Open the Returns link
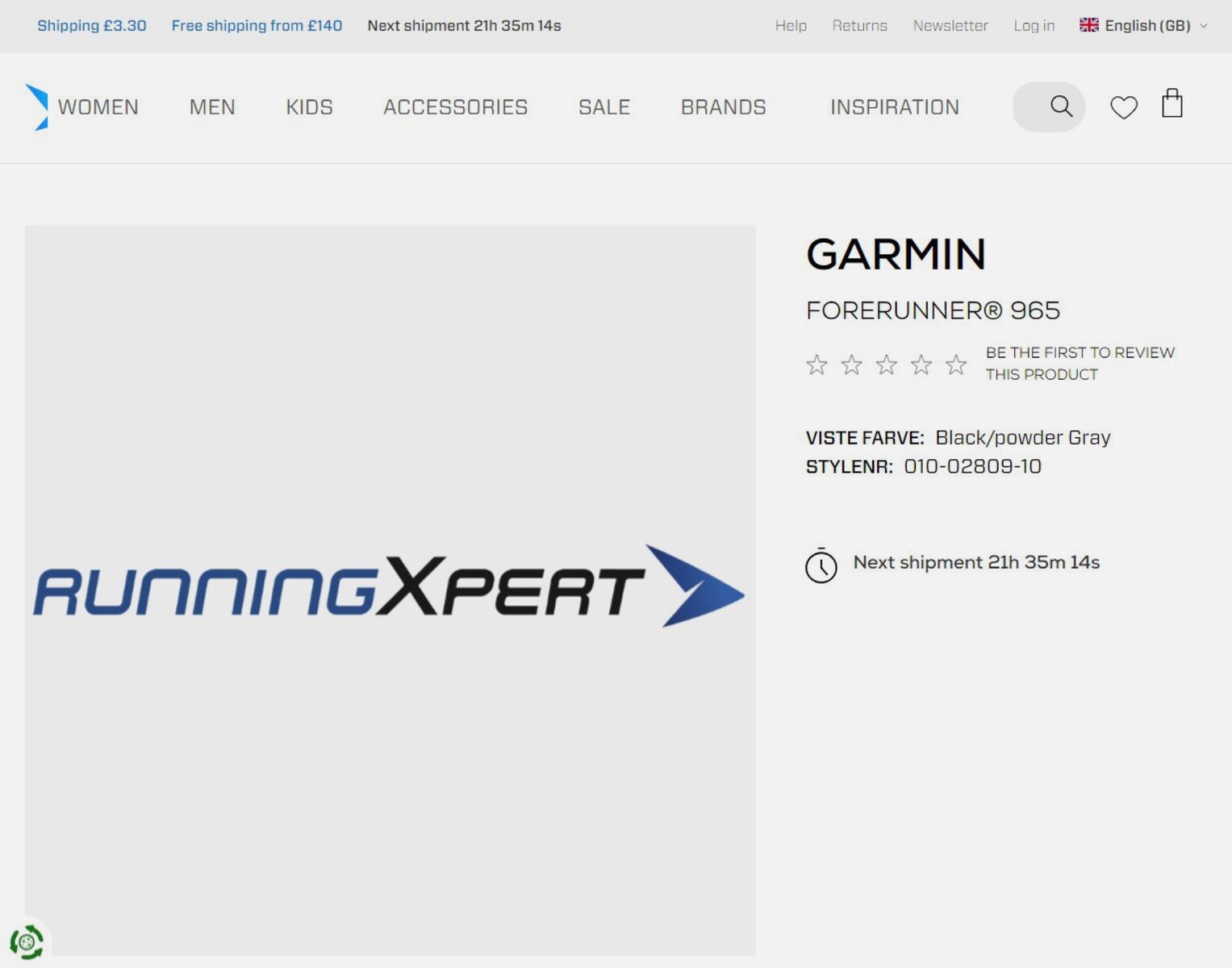 pos(859,26)
